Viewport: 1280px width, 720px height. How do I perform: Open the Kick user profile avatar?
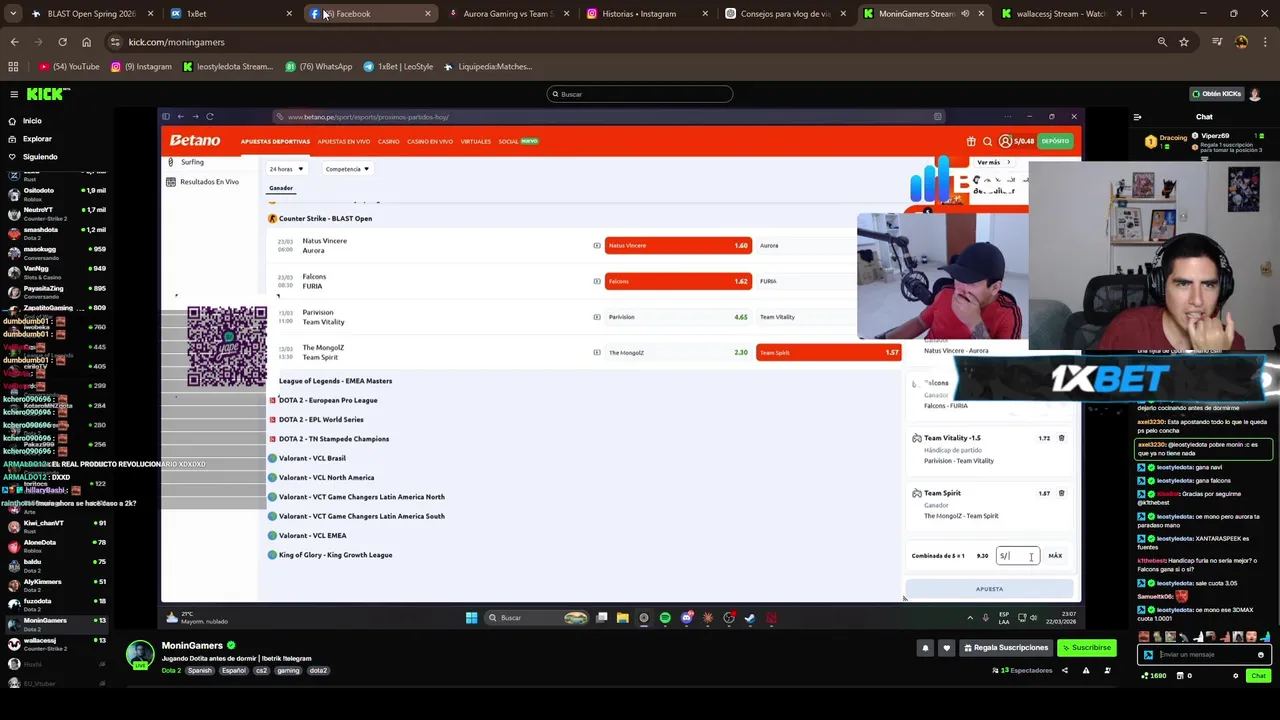(1255, 94)
